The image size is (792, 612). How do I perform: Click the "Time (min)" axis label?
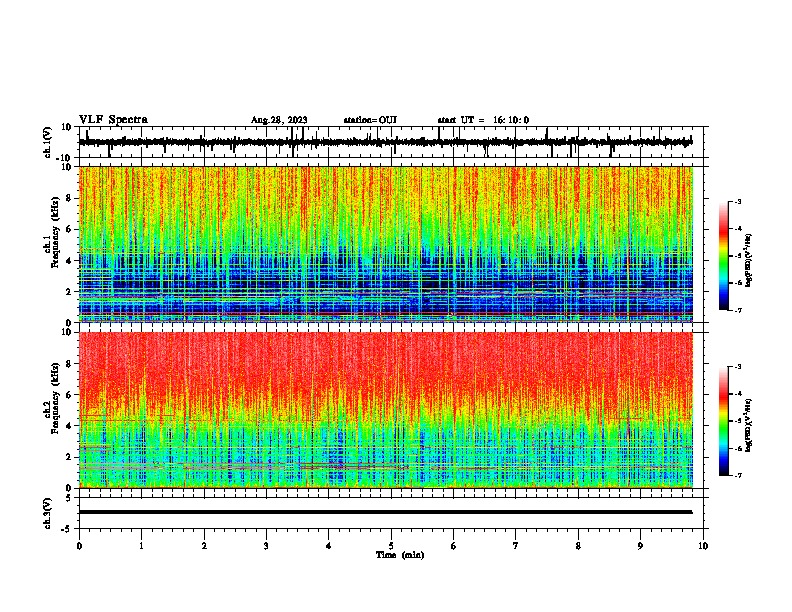(x=400, y=555)
